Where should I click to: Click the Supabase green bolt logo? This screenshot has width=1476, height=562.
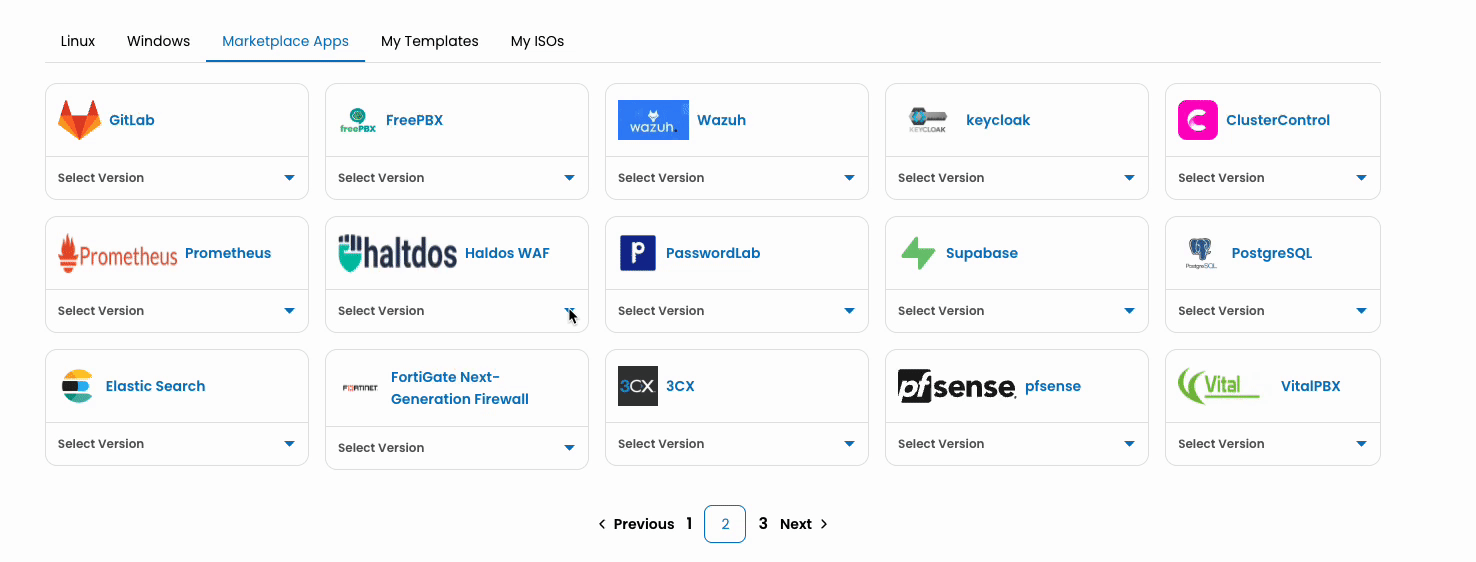(x=918, y=253)
